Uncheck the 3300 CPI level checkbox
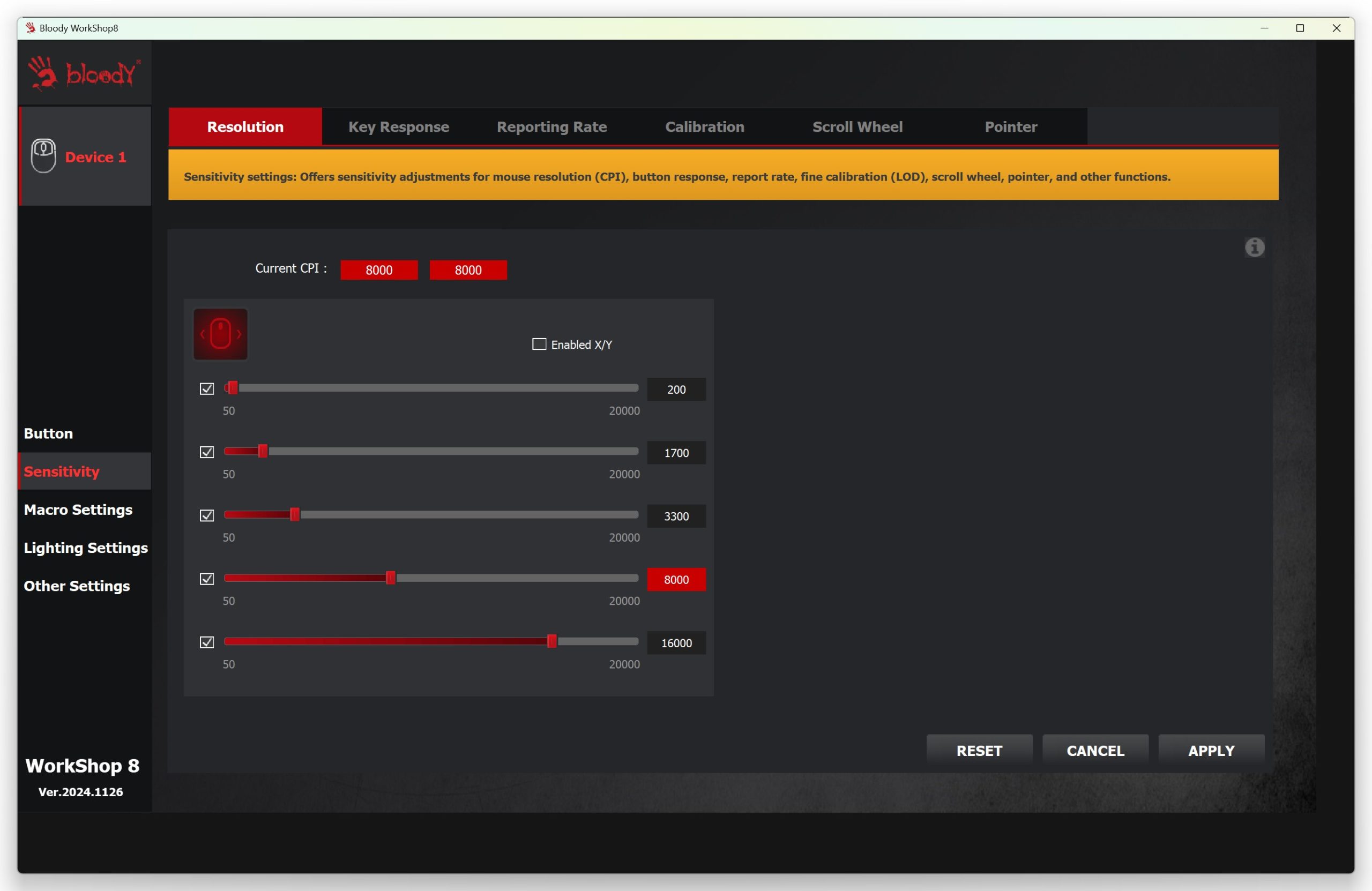The width and height of the screenshot is (1372, 891). coord(207,516)
